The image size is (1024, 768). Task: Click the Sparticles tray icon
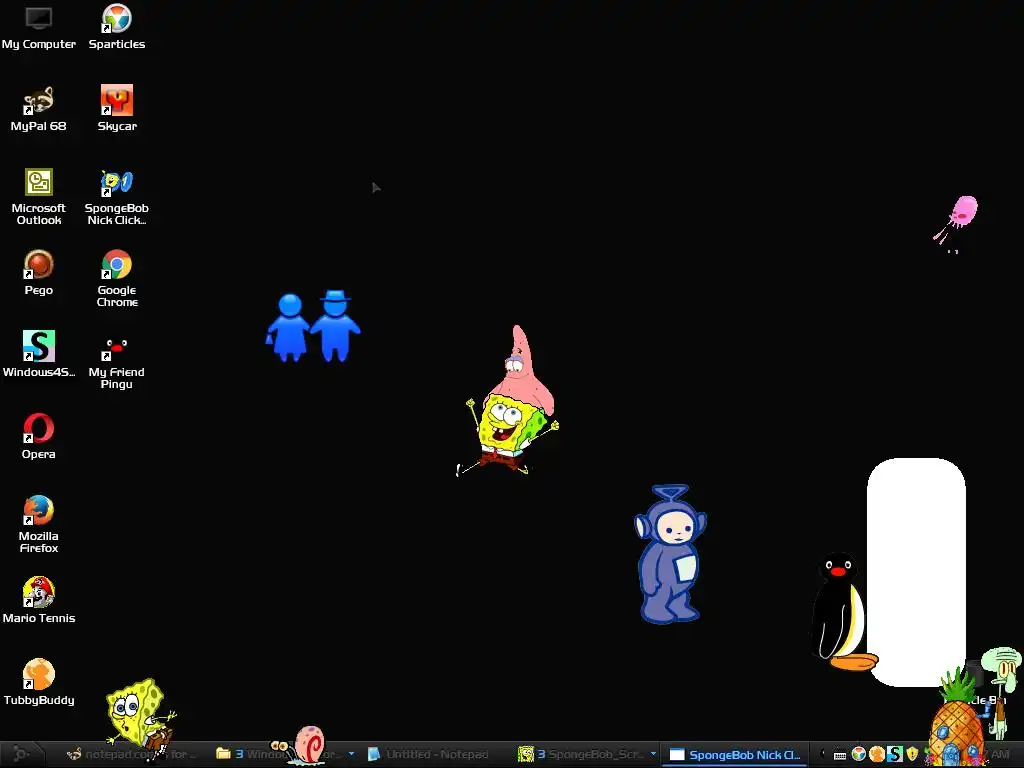(859, 754)
